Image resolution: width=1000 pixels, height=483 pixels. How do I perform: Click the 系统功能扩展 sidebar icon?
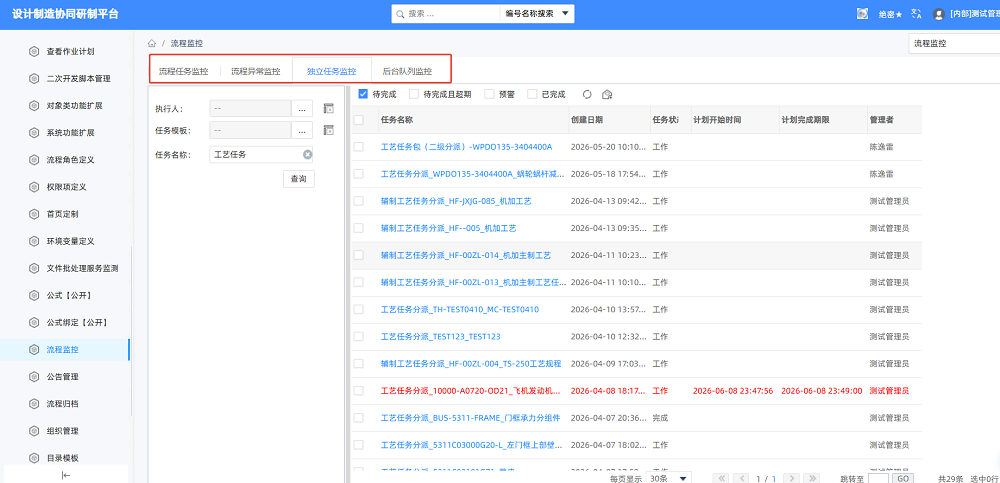(34, 133)
